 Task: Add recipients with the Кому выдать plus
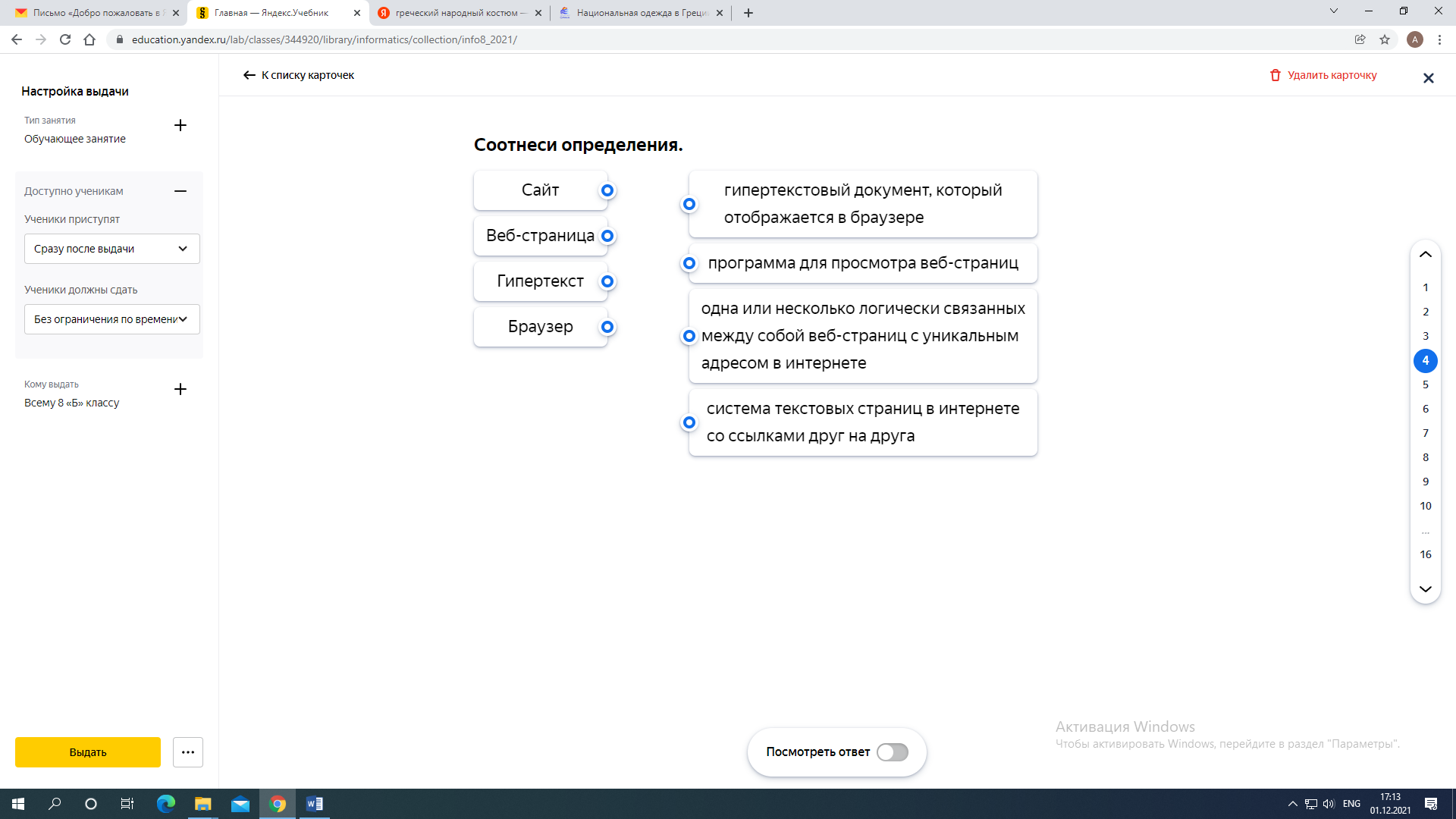coord(180,389)
